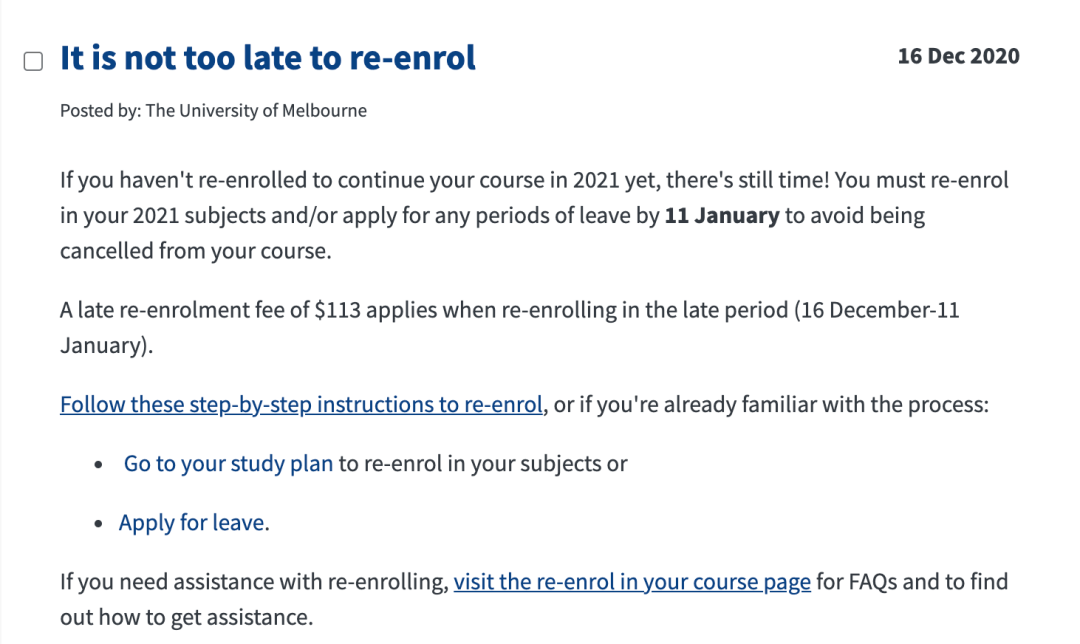Open the 'Apply for leave' link
Image resolution: width=1080 pixels, height=644 pixels.
(x=191, y=523)
